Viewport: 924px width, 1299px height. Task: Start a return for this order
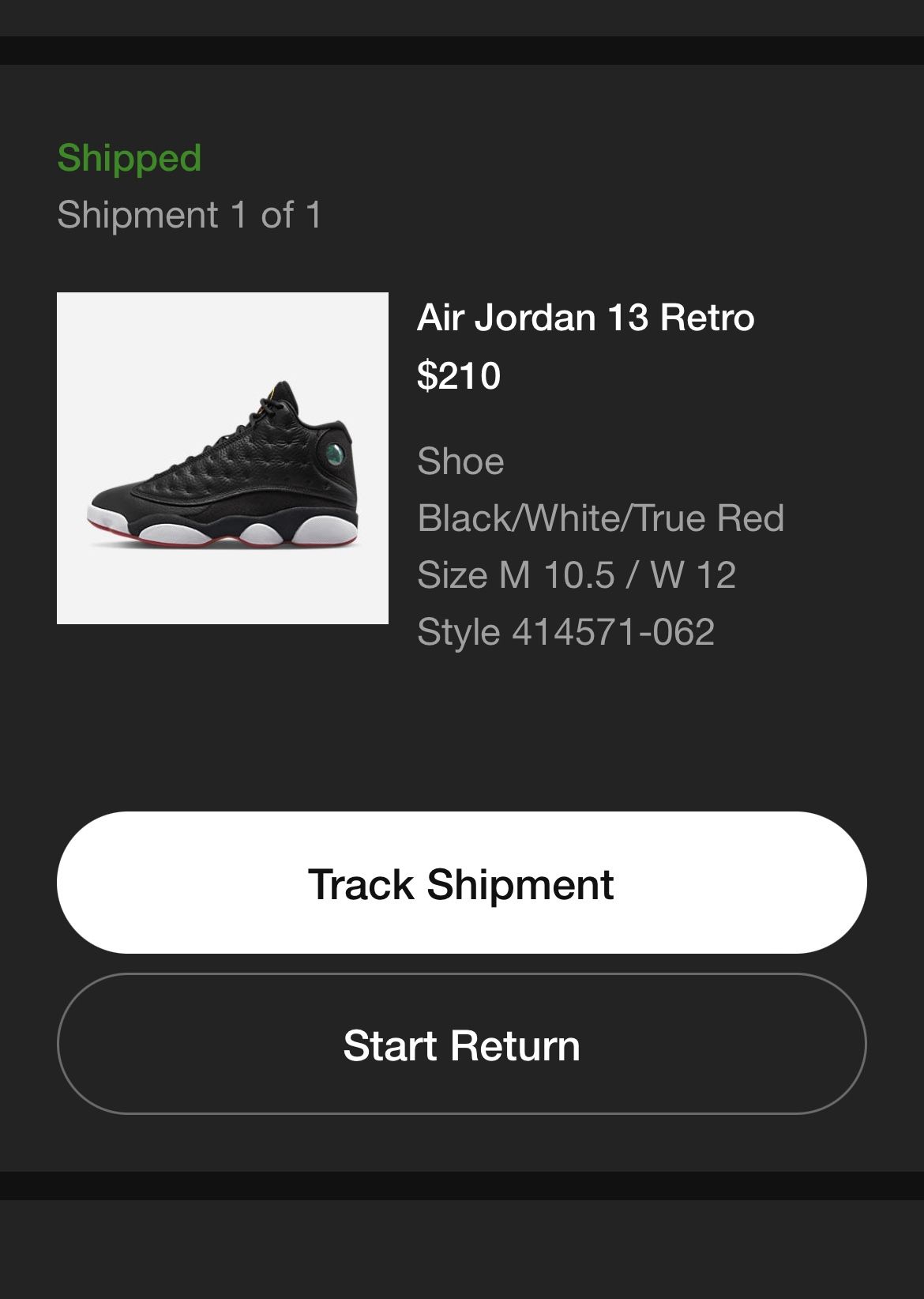[x=462, y=1044]
